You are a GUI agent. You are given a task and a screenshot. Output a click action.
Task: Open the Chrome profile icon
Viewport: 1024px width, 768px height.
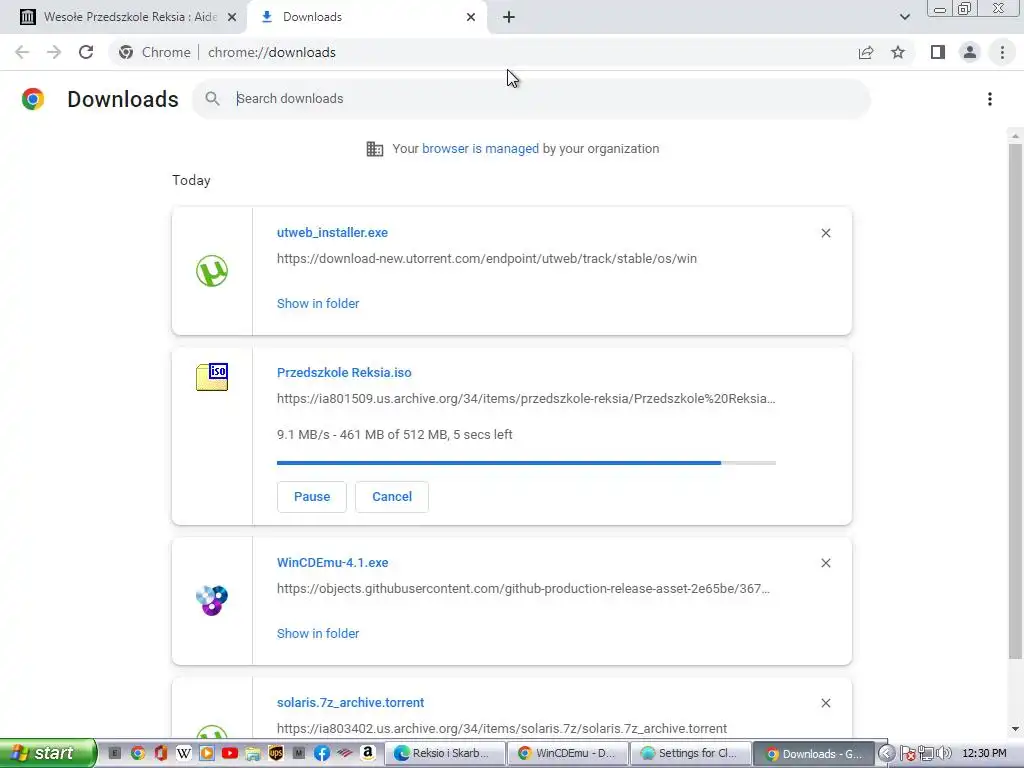[970, 52]
